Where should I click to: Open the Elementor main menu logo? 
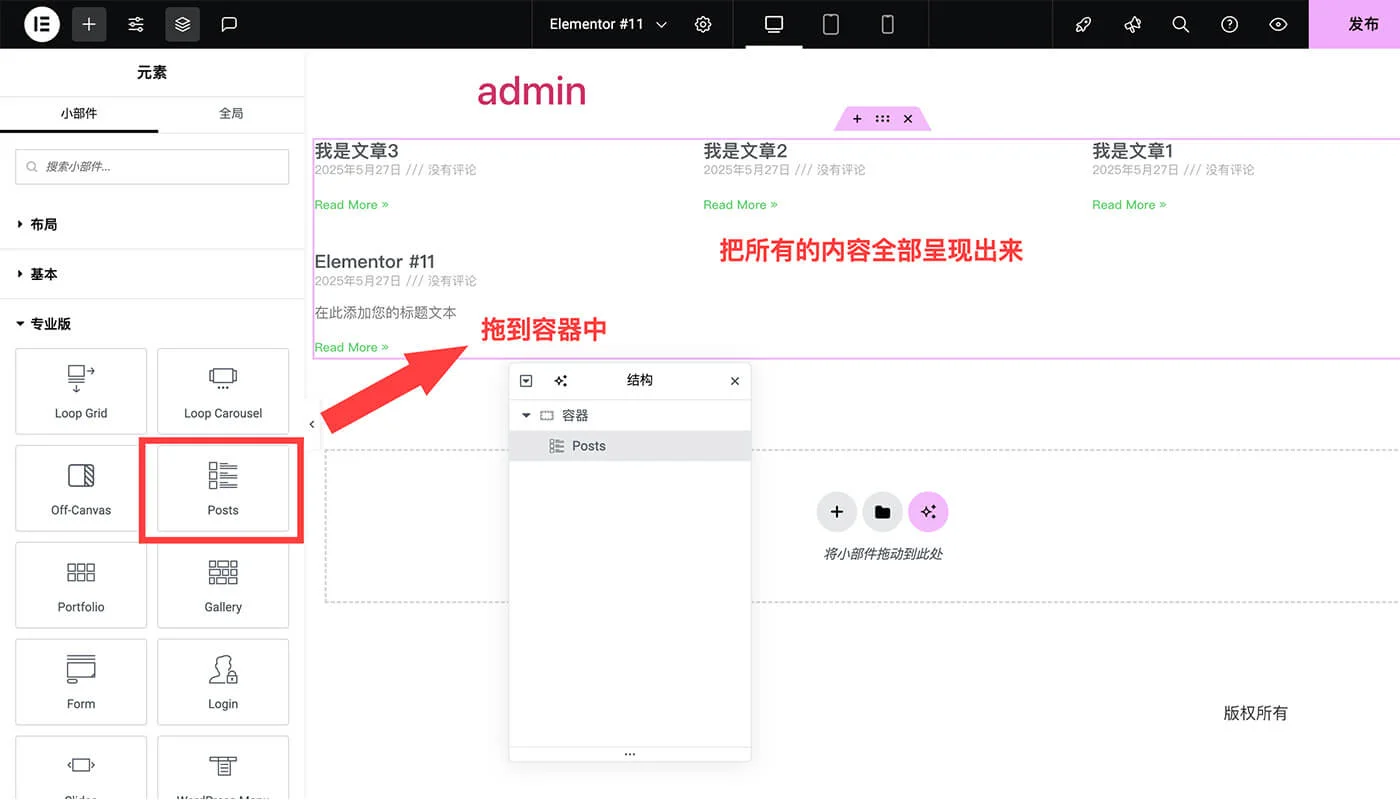41,24
